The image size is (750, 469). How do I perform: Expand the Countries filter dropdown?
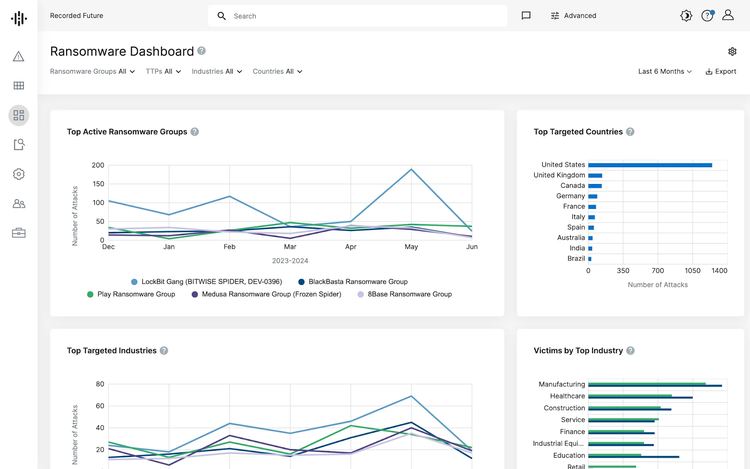click(277, 71)
